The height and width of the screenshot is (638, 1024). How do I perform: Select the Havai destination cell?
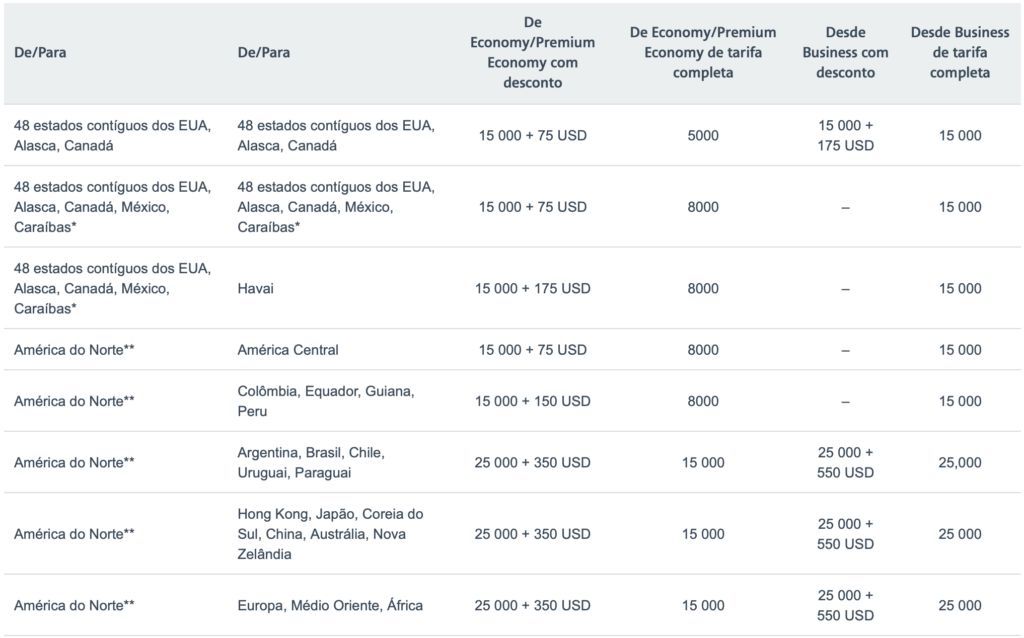coord(255,288)
